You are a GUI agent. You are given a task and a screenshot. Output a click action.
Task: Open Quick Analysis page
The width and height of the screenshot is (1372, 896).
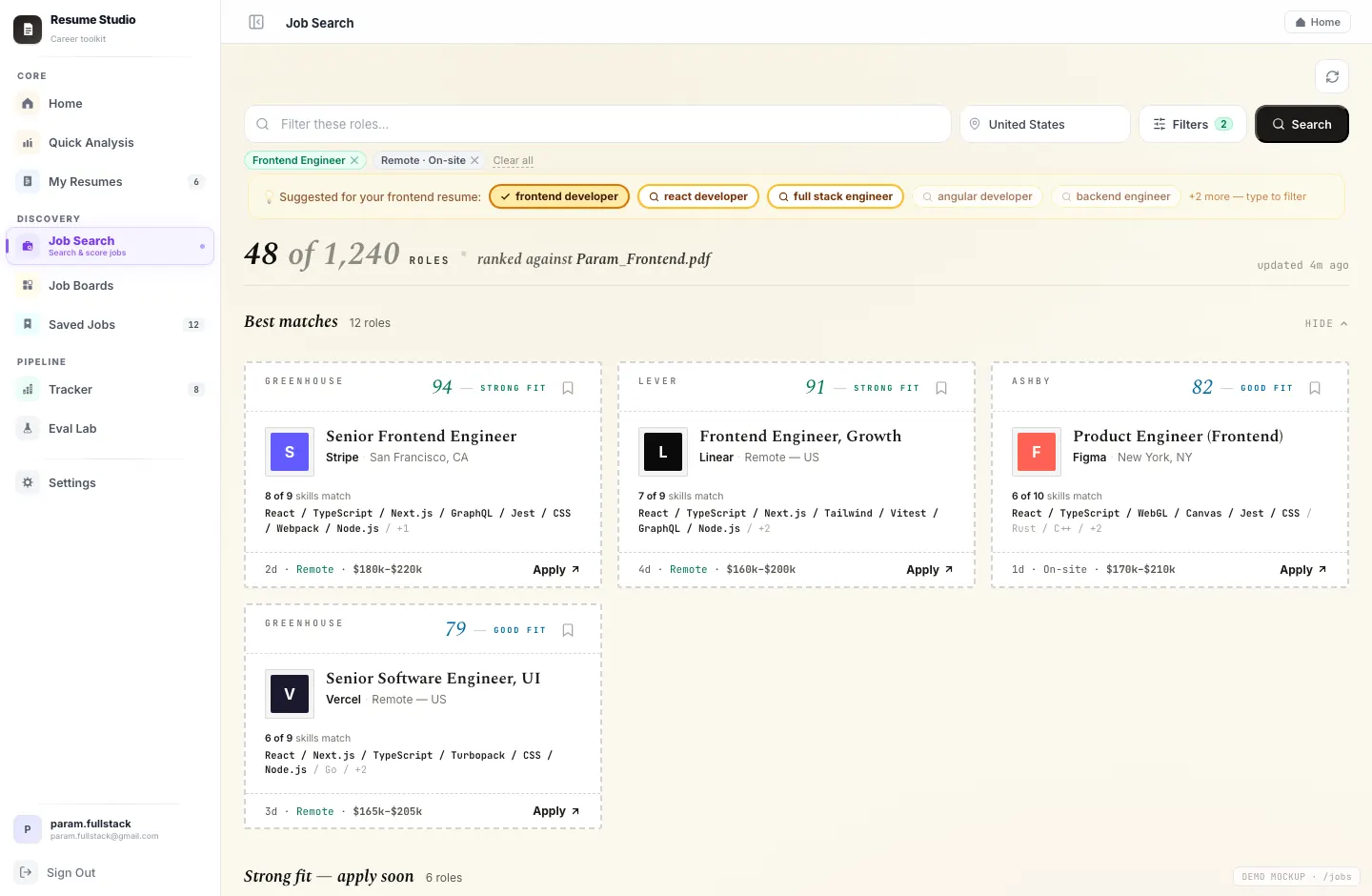pyautogui.click(x=110, y=142)
